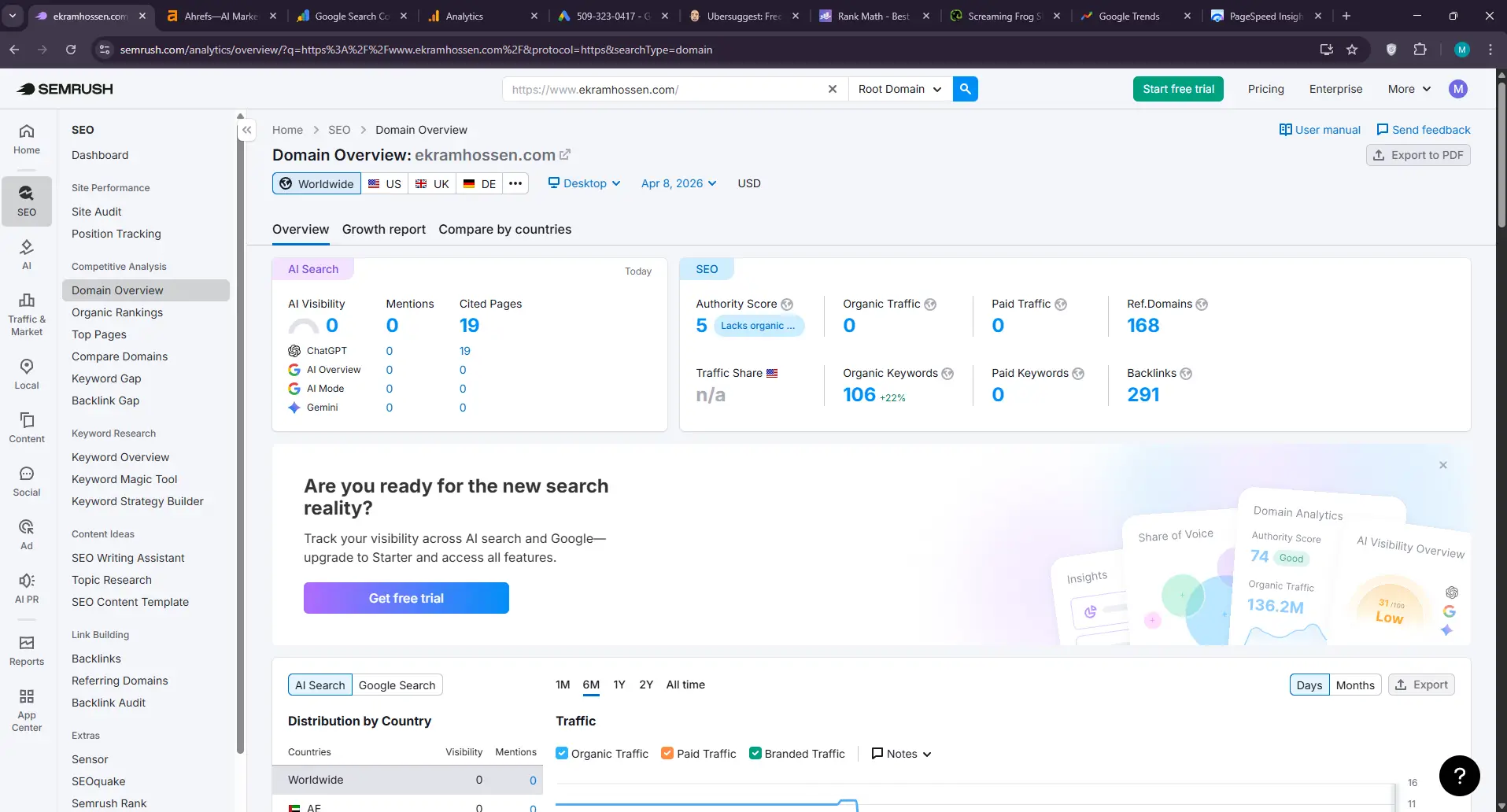Switch to the Growth report tab
1507x812 pixels.
pyautogui.click(x=384, y=229)
